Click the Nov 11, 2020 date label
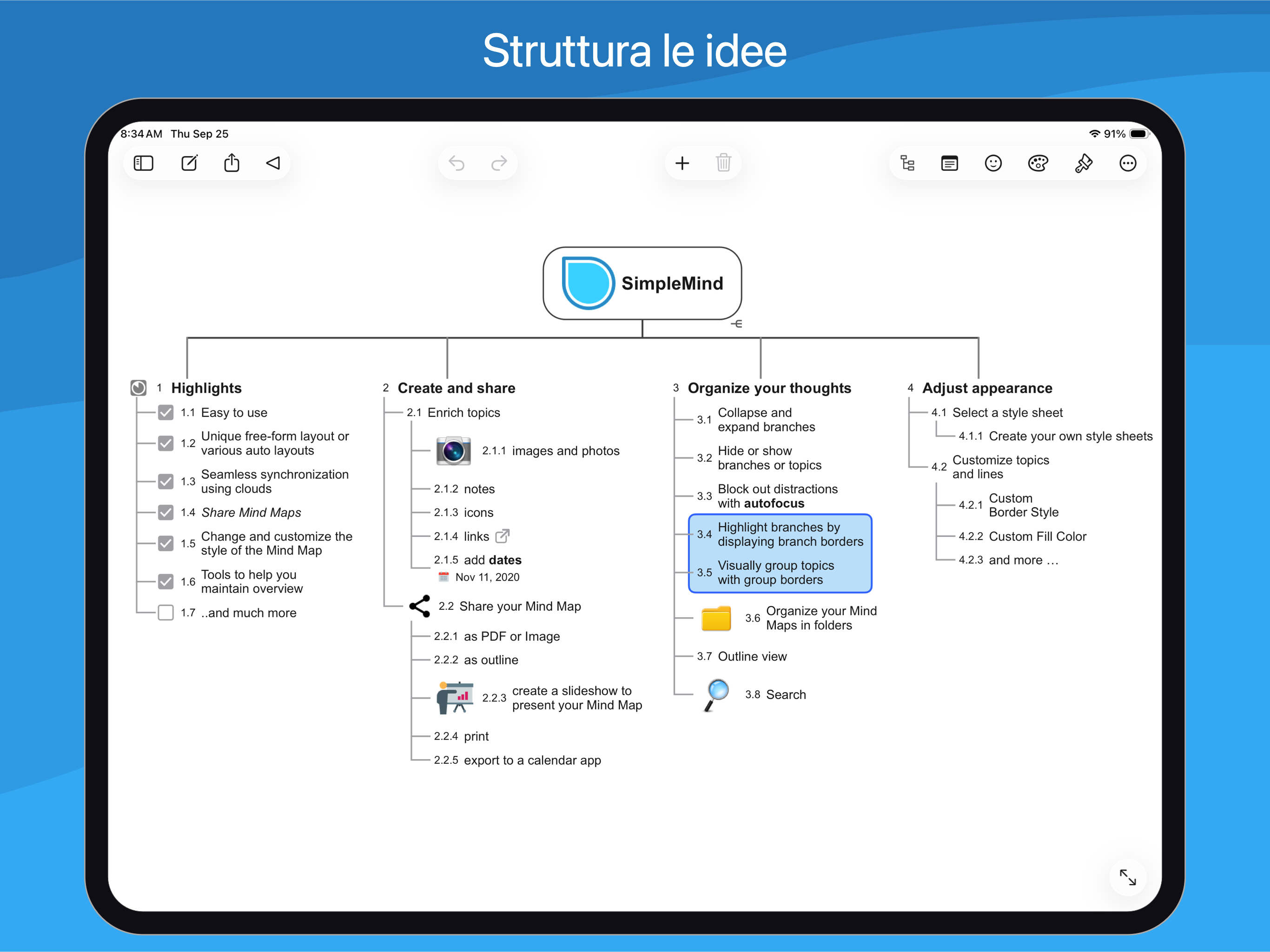 [487, 577]
